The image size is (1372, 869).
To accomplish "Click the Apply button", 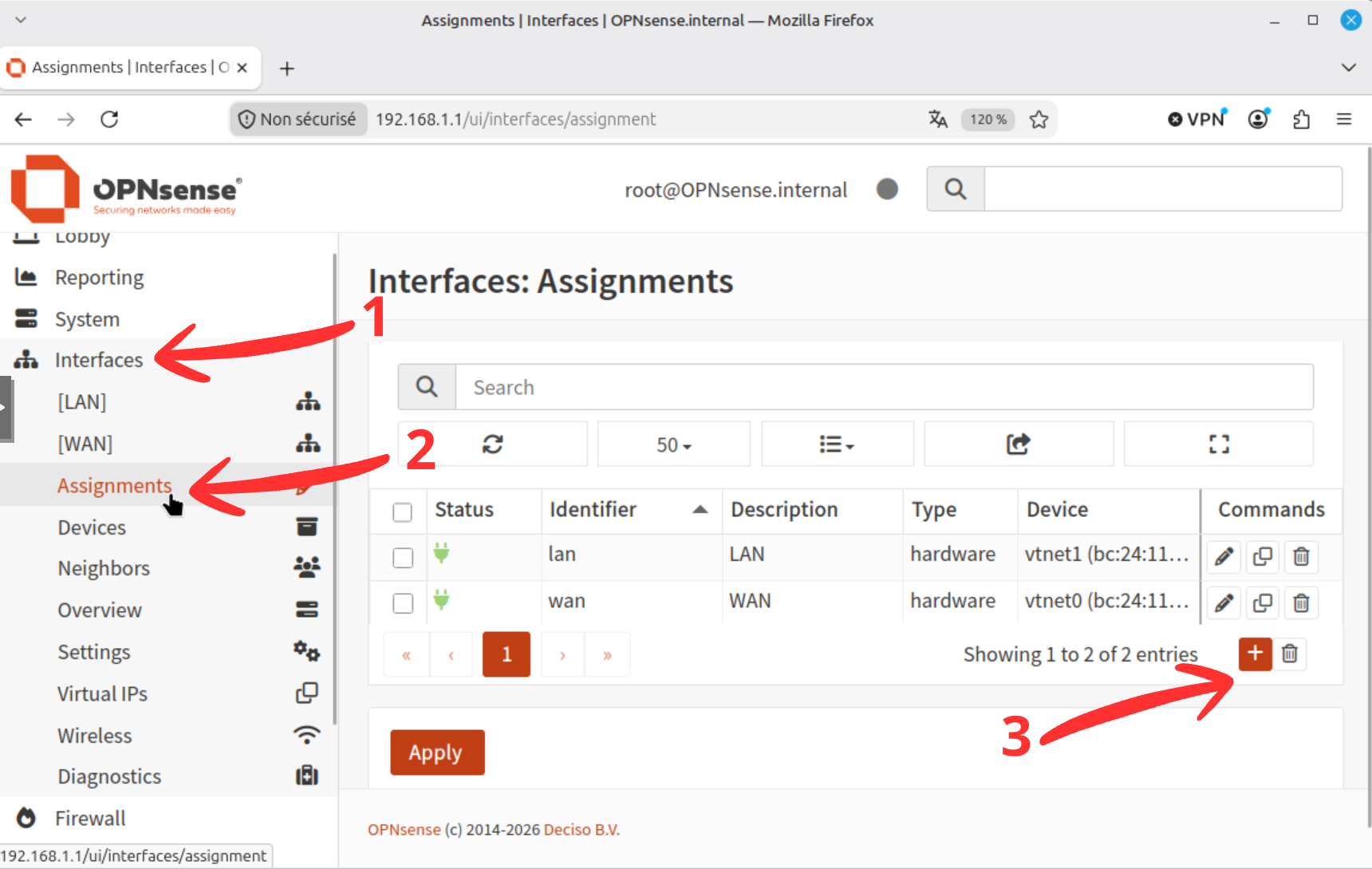I will (x=437, y=752).
